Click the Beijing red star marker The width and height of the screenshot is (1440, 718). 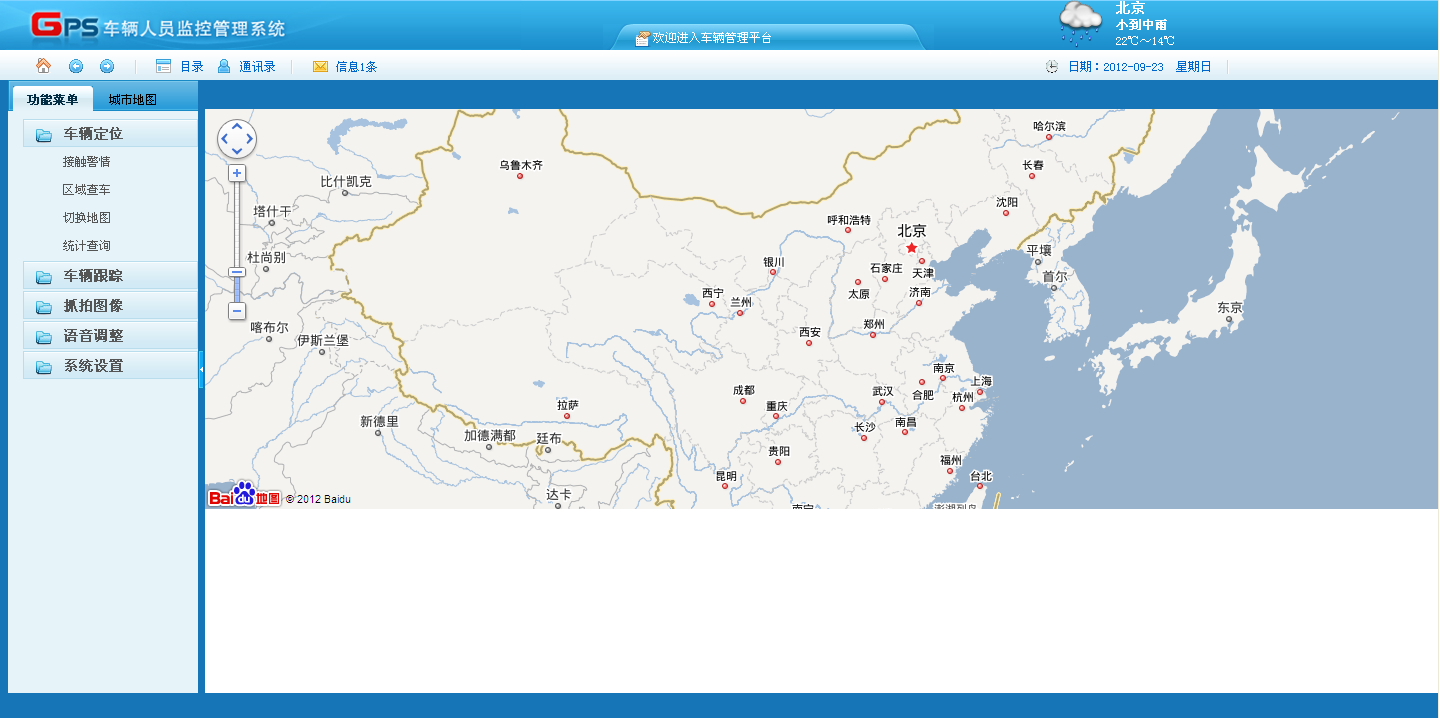point(911,247)
